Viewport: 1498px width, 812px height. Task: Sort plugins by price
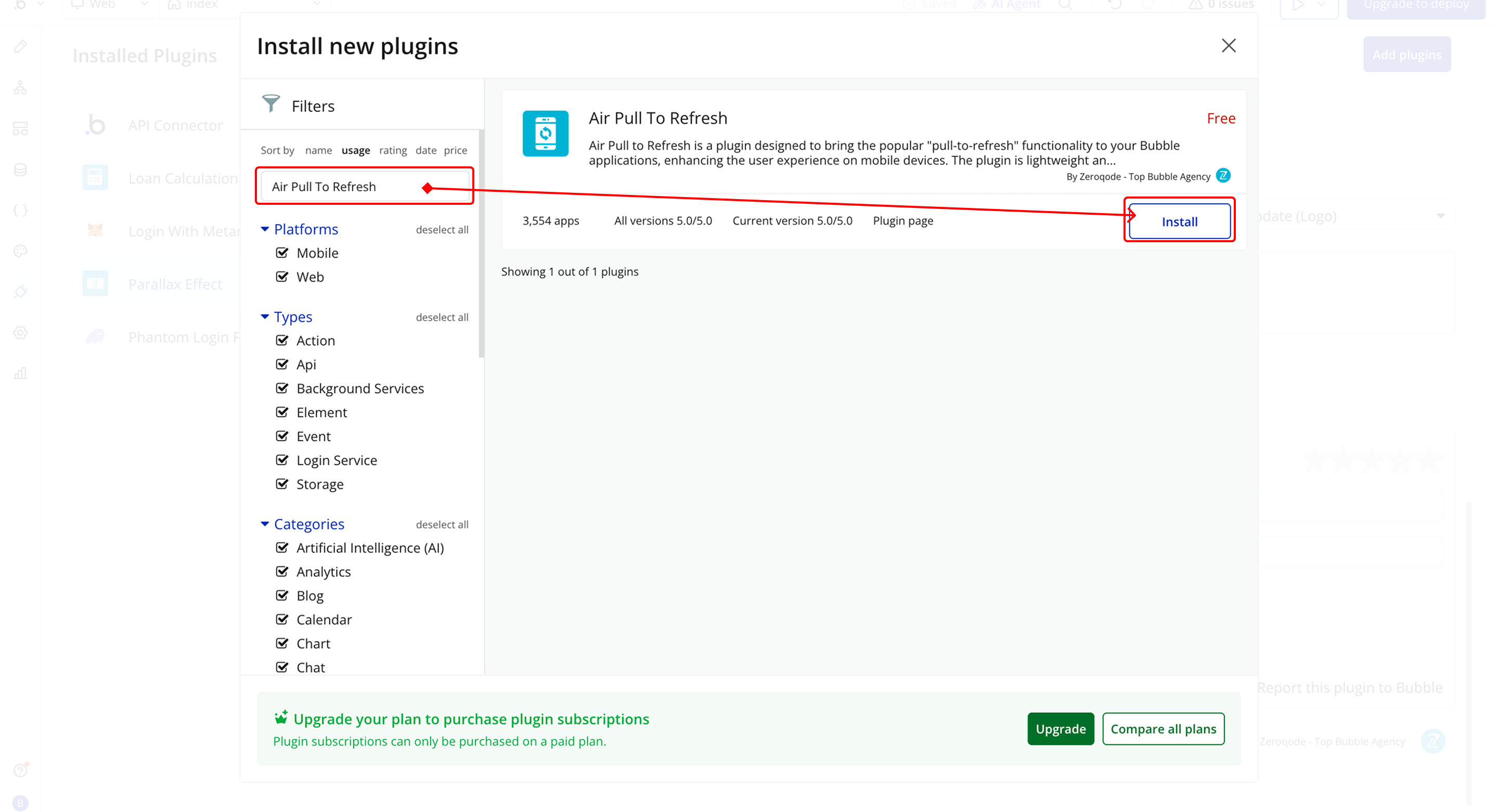[x=455, y=151]
